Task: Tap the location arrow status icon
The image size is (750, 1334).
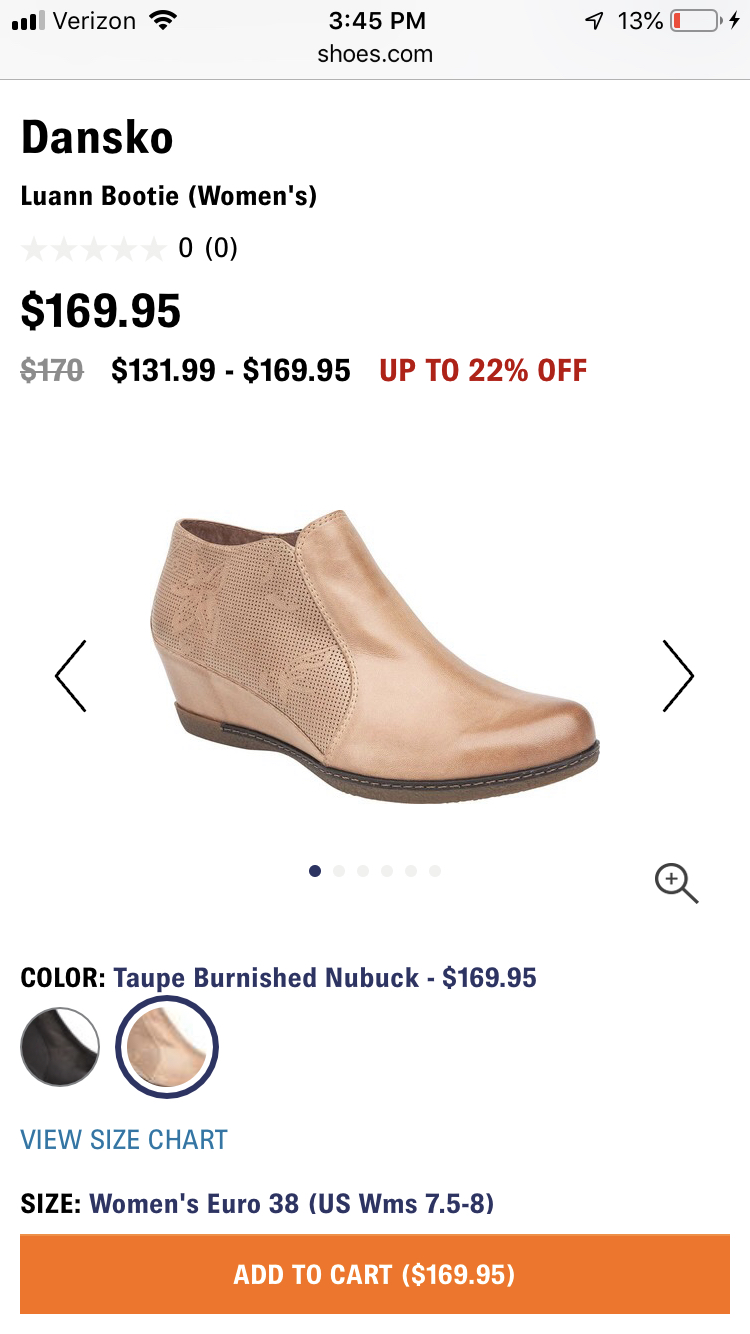Action: (x=595, y=20)
